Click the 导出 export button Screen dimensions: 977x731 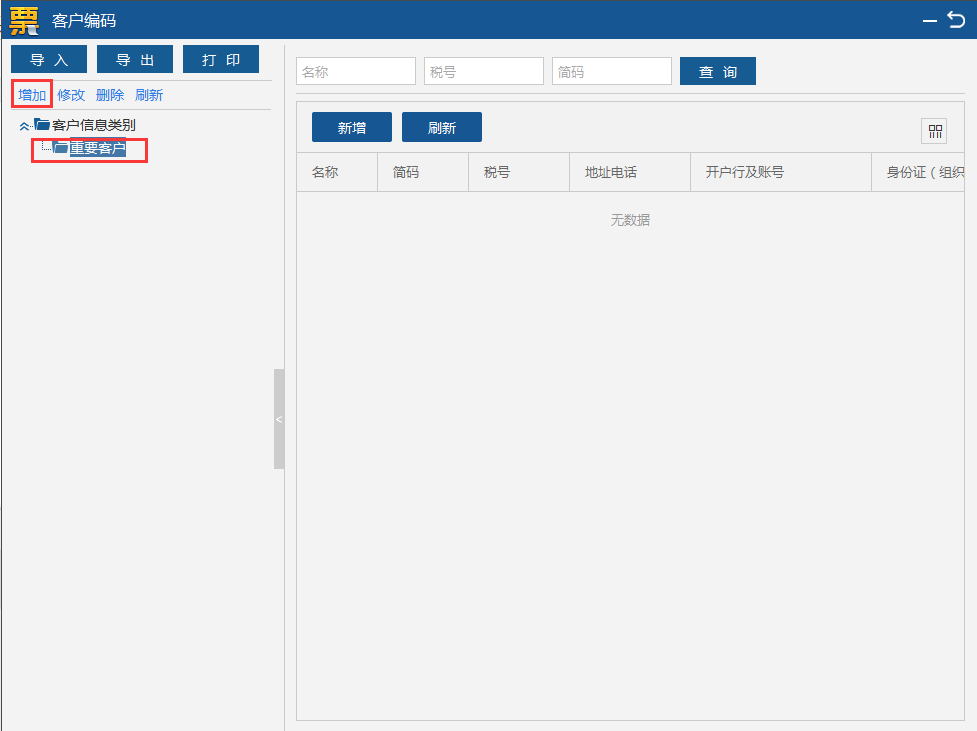pos(135,59)
